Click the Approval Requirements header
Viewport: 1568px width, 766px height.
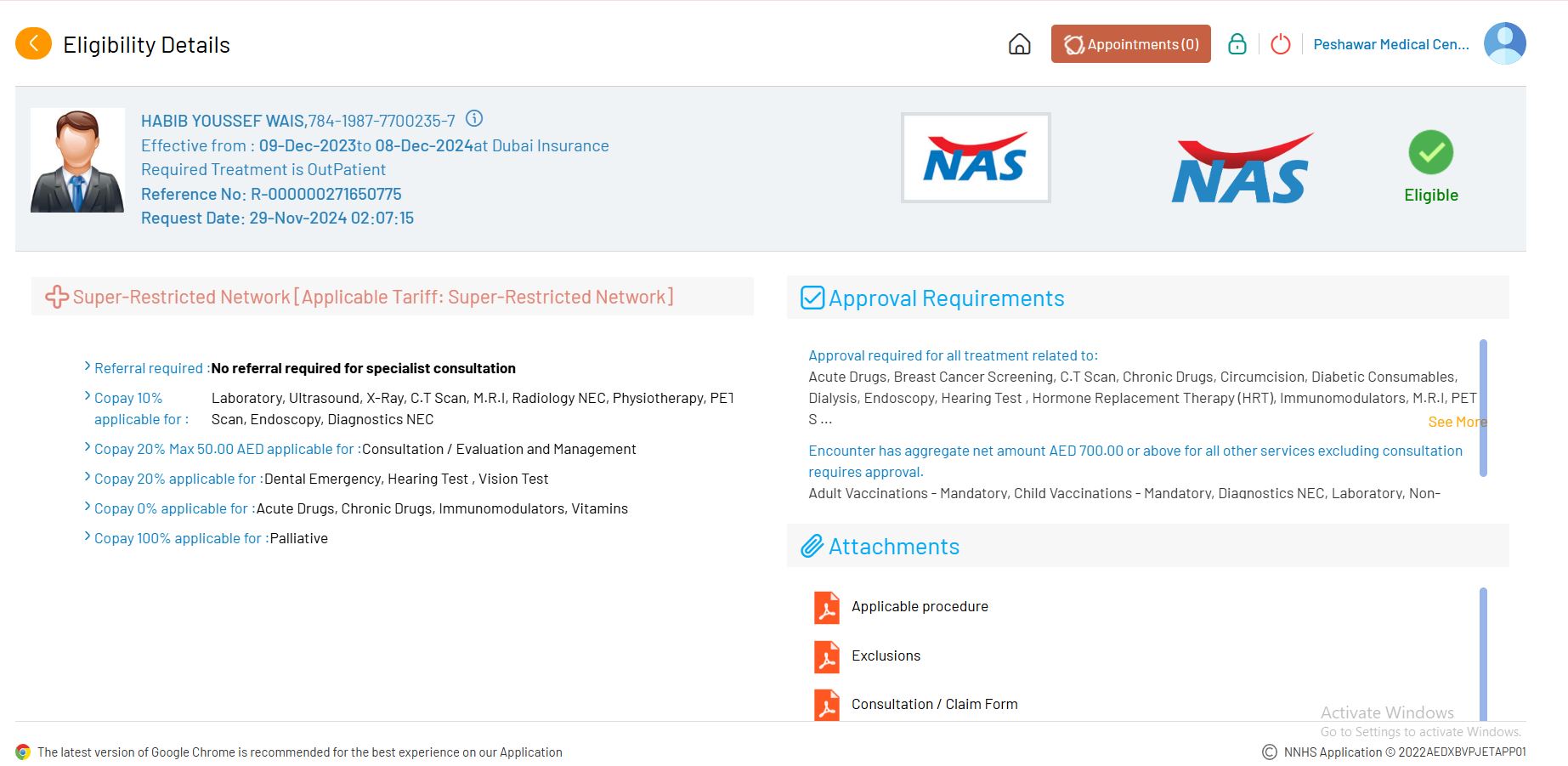click(946, 298)
